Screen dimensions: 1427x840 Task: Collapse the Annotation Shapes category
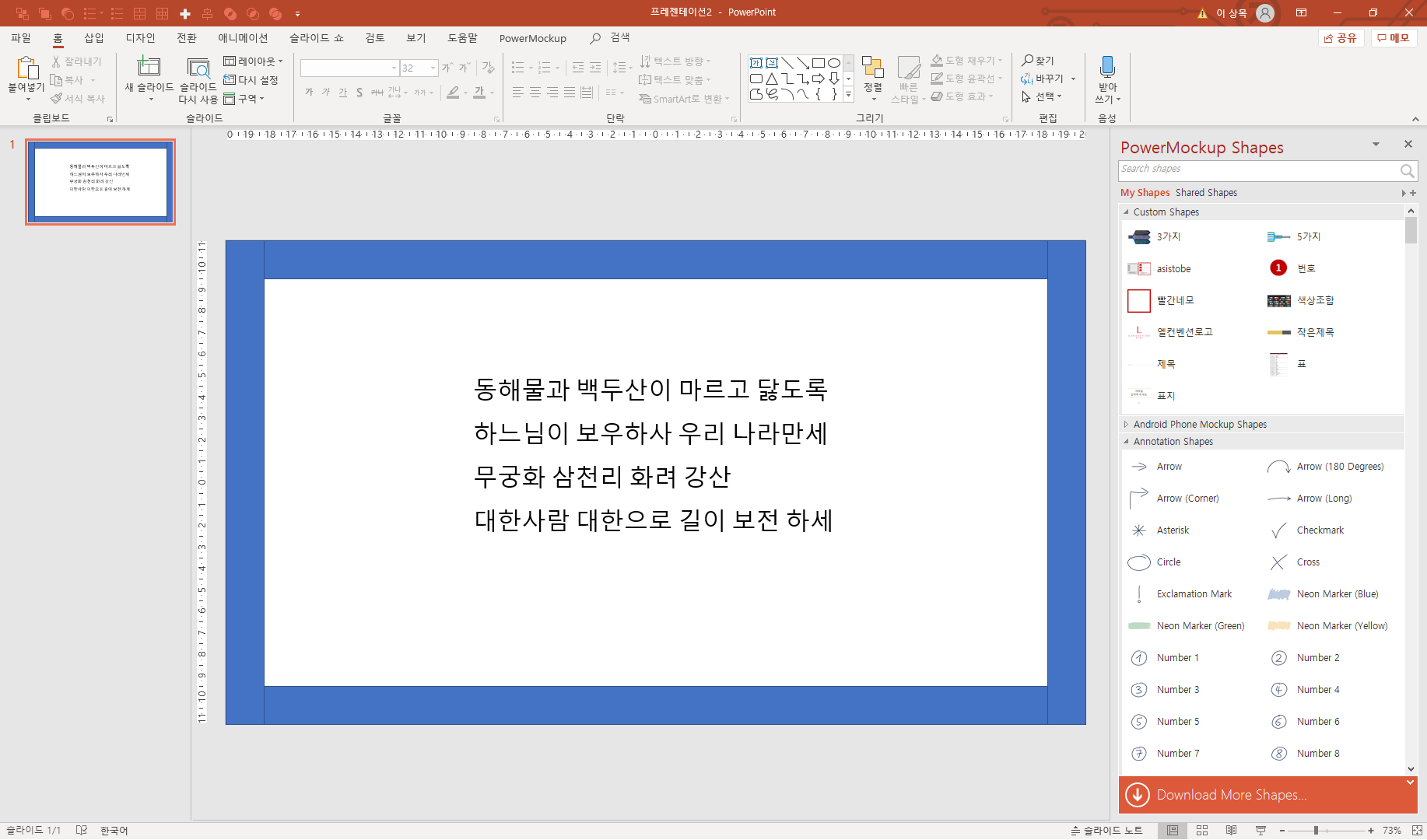pyautogui.click(x=1126, y=441)
